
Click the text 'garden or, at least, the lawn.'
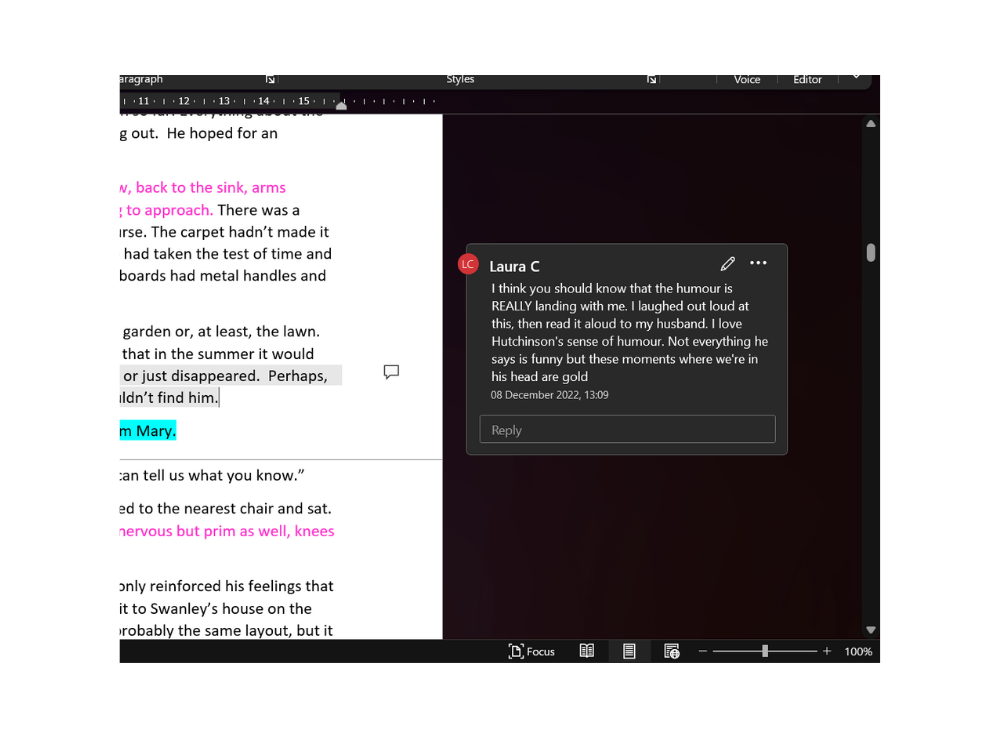(221, 332)
